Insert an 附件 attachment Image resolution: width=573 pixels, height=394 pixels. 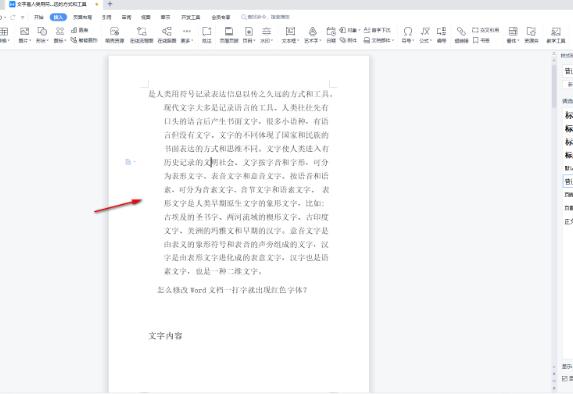[348, 40]
